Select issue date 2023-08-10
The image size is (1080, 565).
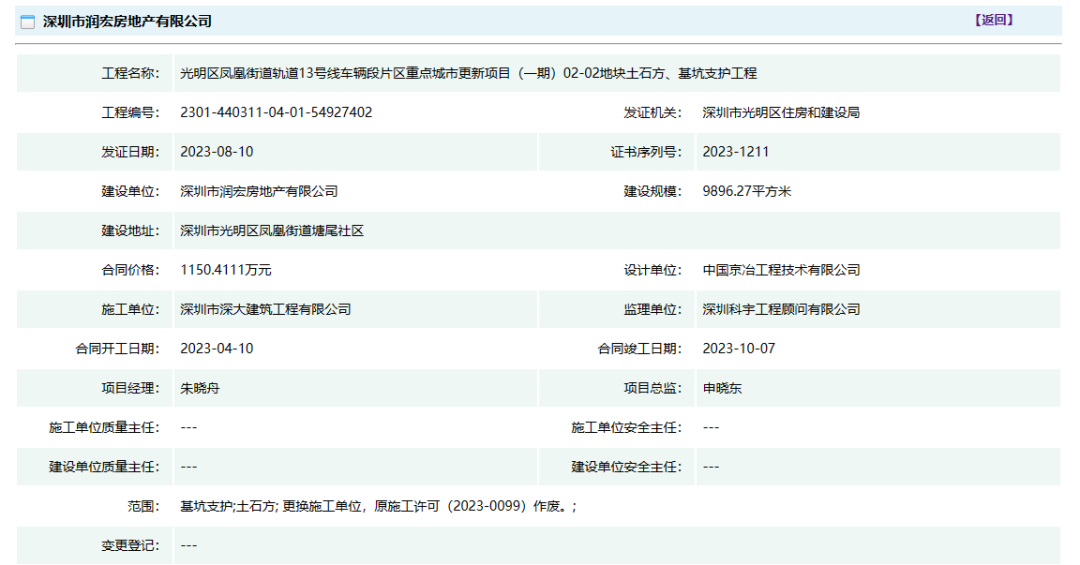point(217,152)
